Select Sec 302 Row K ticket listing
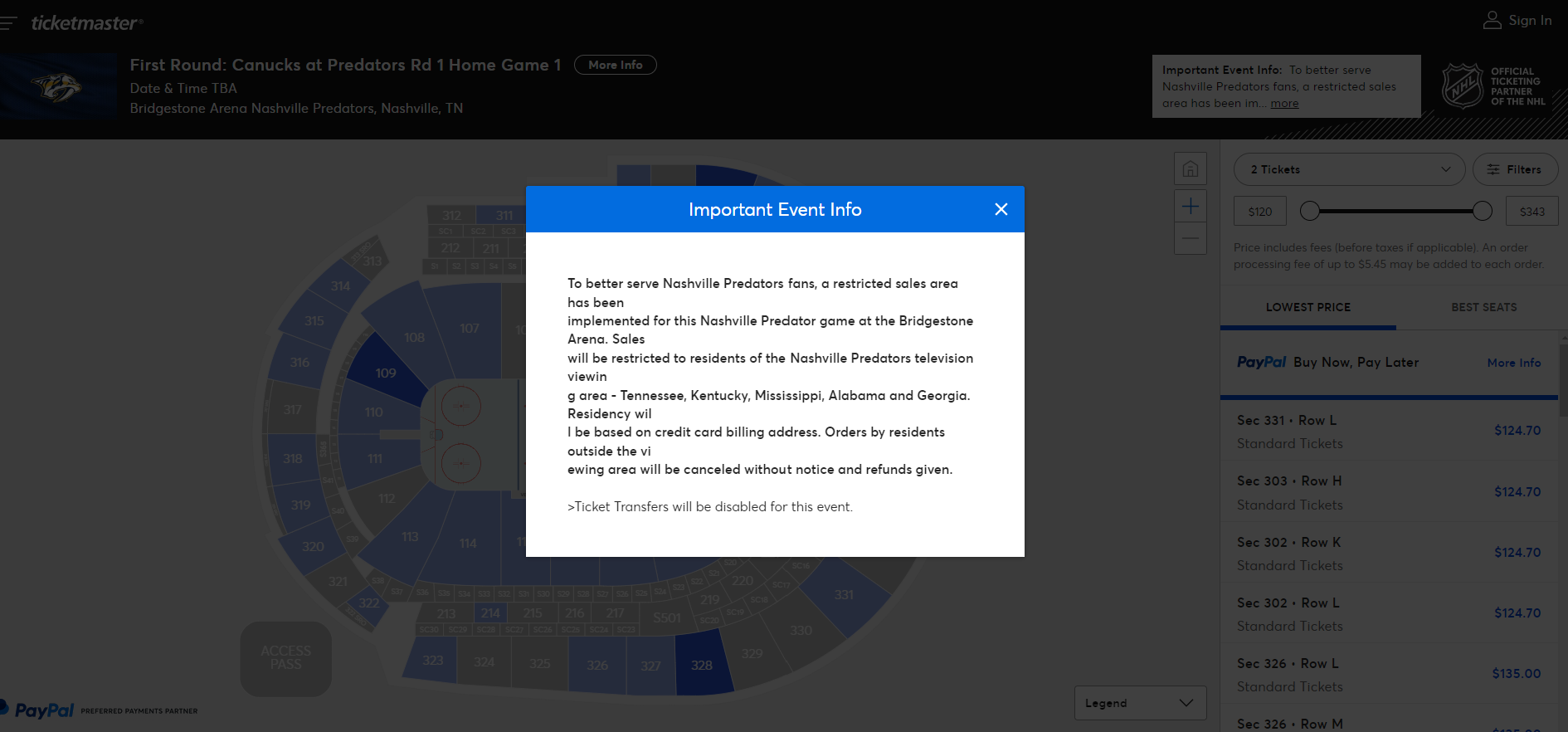The height and width of the screenshot is (732, 1568). 1390,552
